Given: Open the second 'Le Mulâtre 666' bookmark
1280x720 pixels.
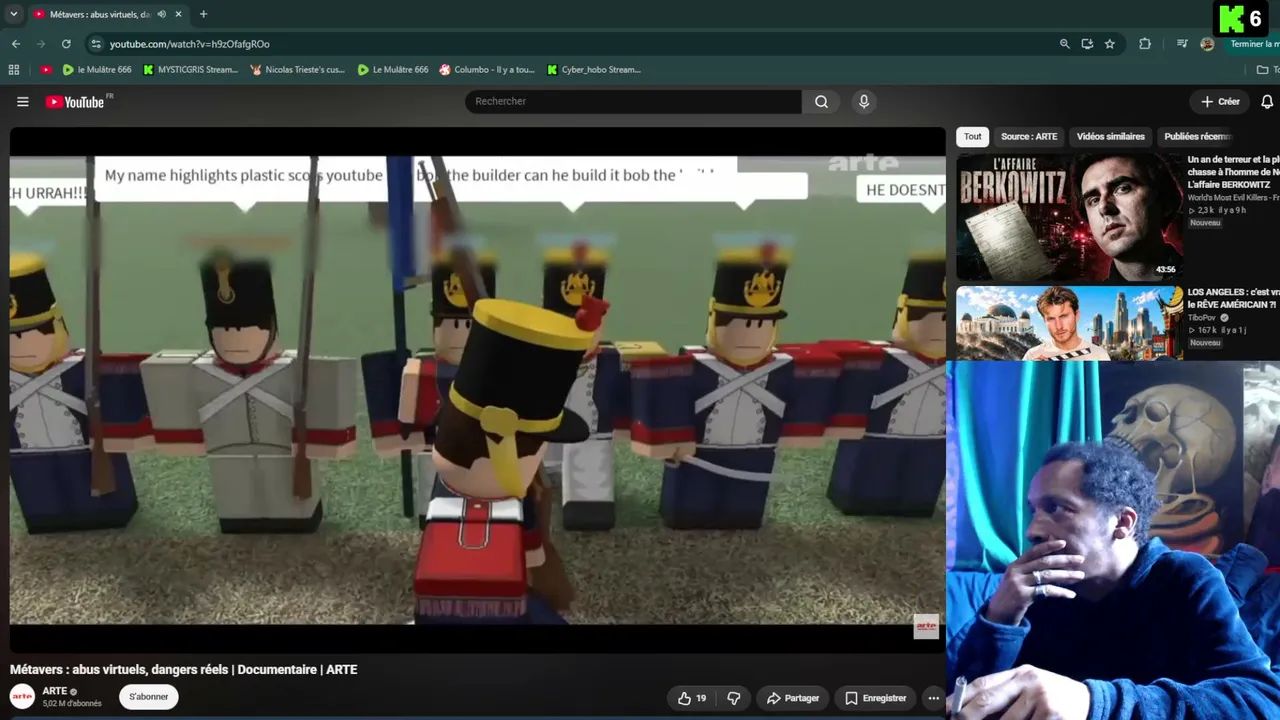Looking at the screenshot, I should 393,70.
